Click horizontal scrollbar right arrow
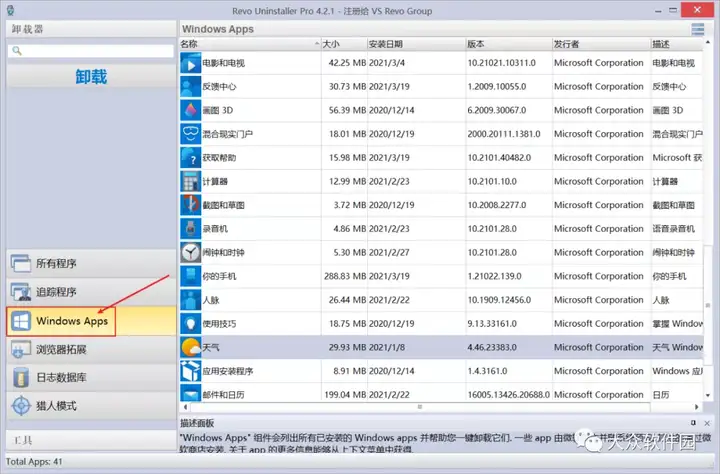This screenshot has width=720, height=474. [697, 407]
